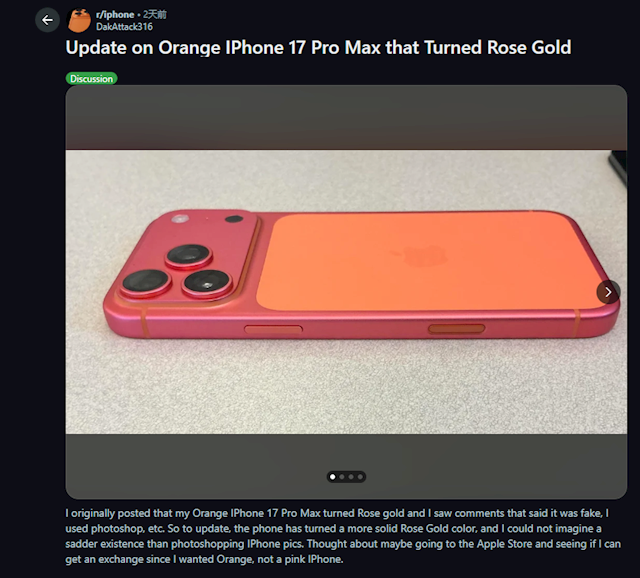Switch to the third gallery page dot
This screenshot has height=578, width=640.
coord(351,477)
